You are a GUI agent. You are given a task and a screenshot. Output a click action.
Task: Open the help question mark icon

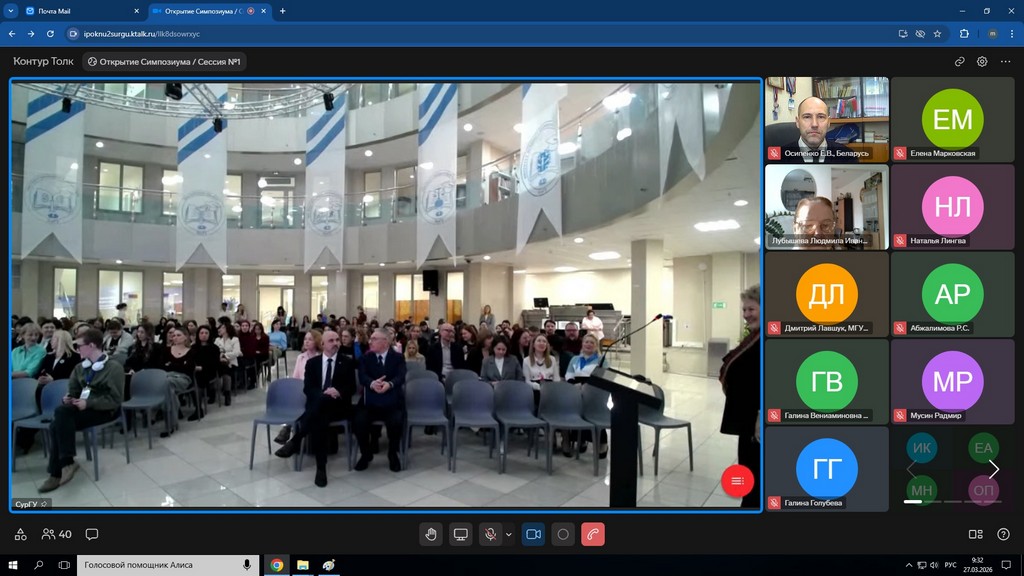coord(1003,534)
